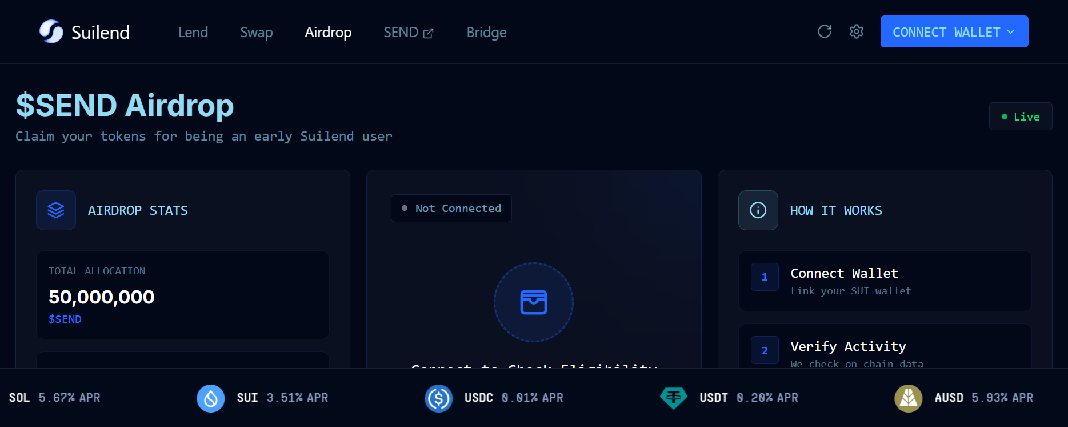Select step 1 Connect Wallet

point(885,281)
